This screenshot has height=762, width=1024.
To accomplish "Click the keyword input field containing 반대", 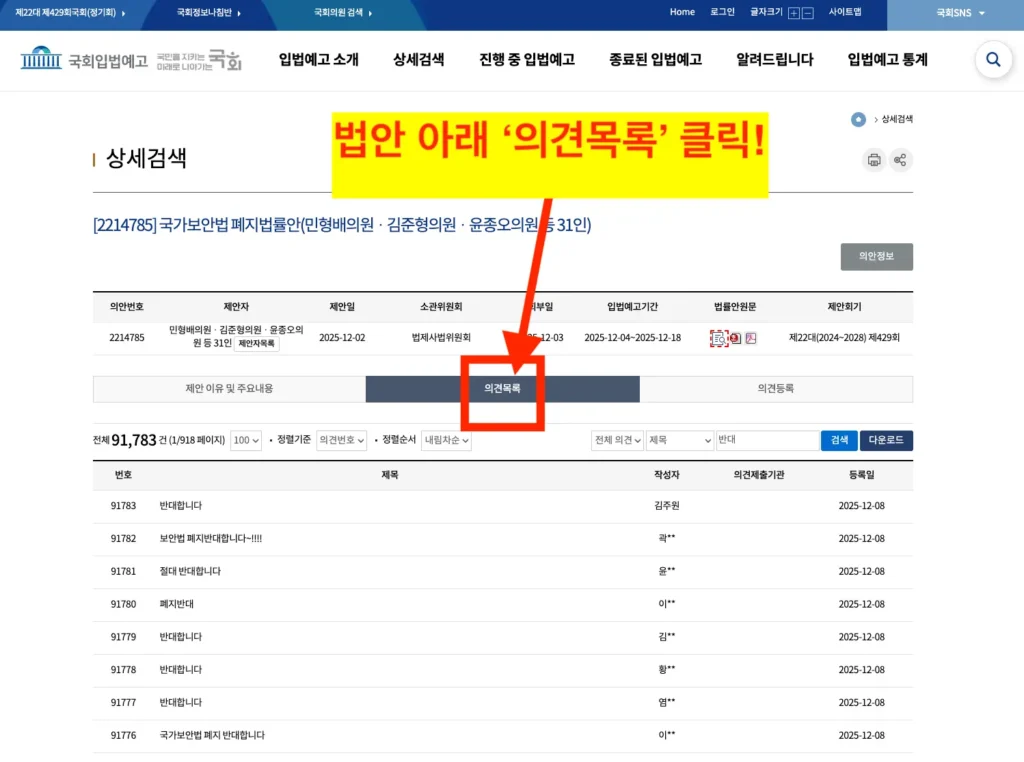I will pos(768,440).
